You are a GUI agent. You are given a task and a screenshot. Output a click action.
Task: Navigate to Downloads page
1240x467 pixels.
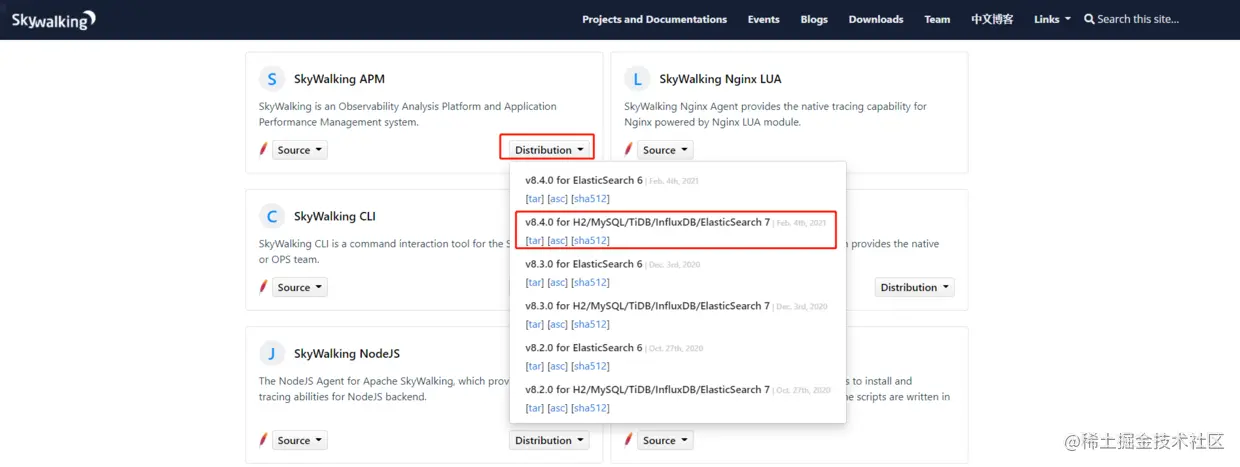(876, 19)
